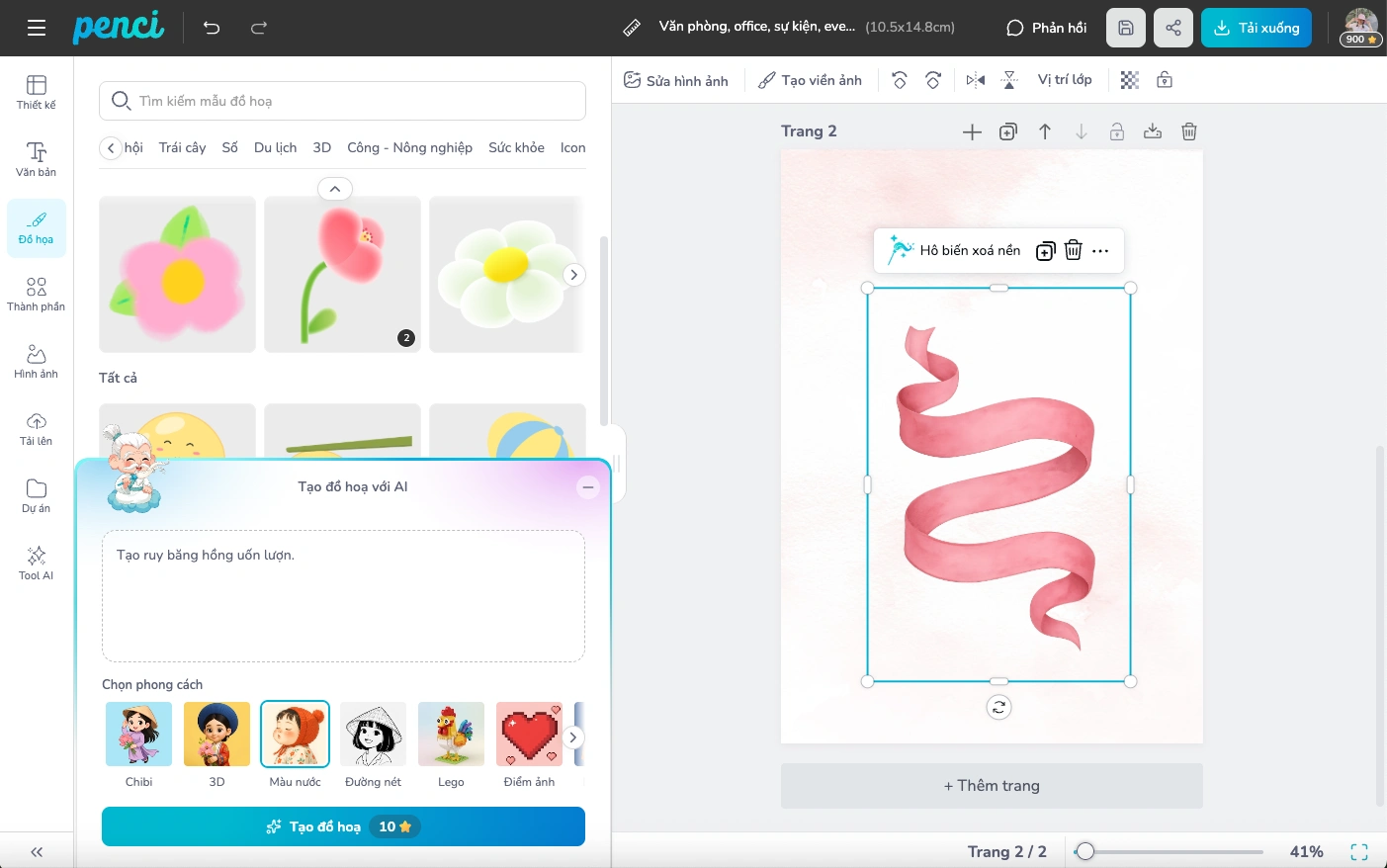Select the 3D category tab
The width and height of the screenshot is (1387, 868).
click(x=322, y=147)
